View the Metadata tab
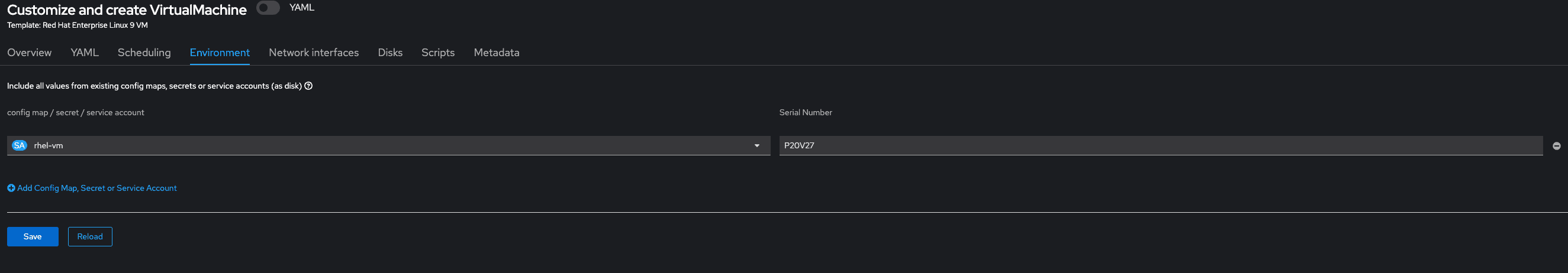The height and width of the screenshot is (273, 1568). [496, 53]
